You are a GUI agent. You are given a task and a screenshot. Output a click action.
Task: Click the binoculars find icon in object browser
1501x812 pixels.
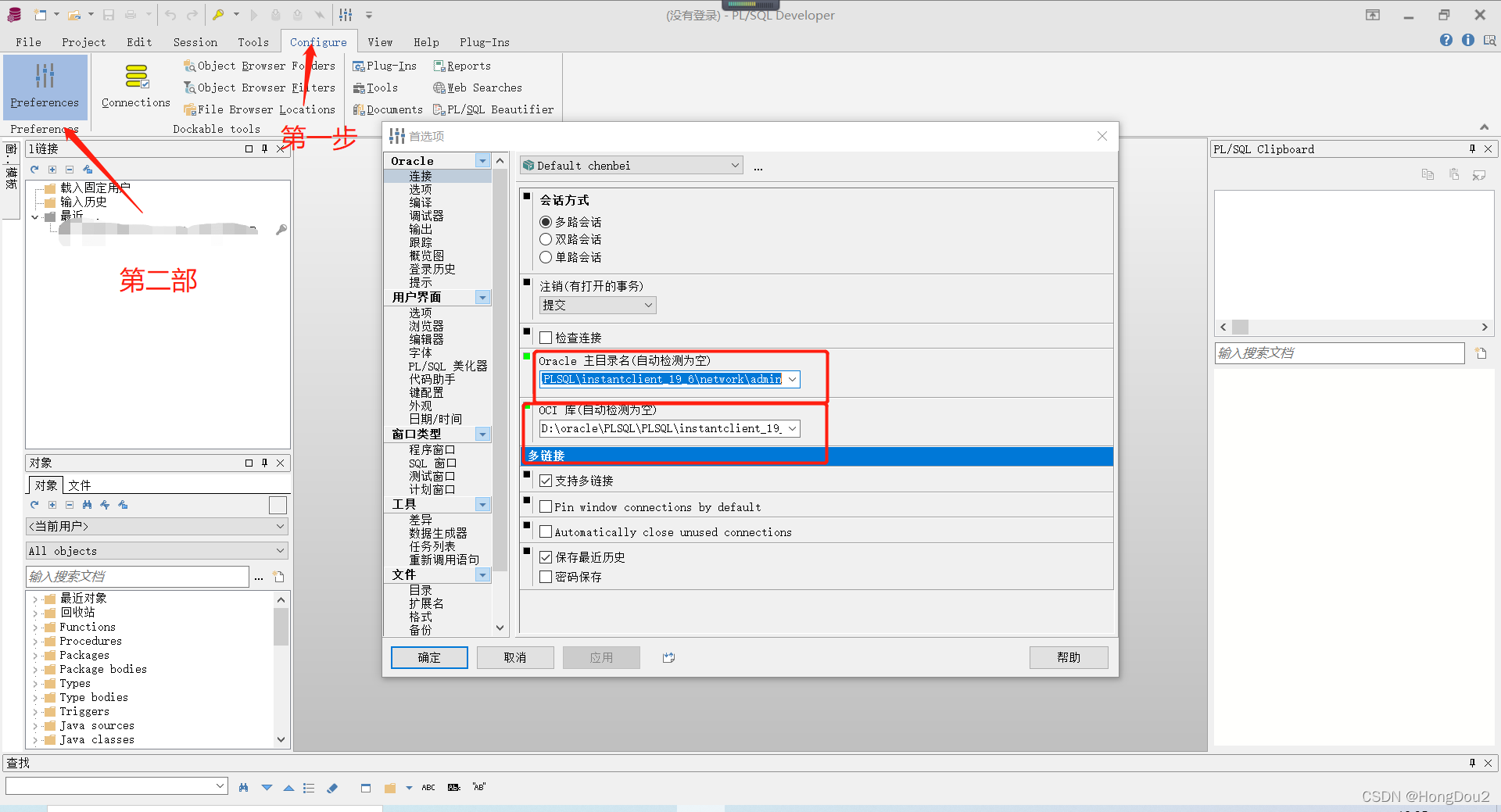[x=87, y=505]
